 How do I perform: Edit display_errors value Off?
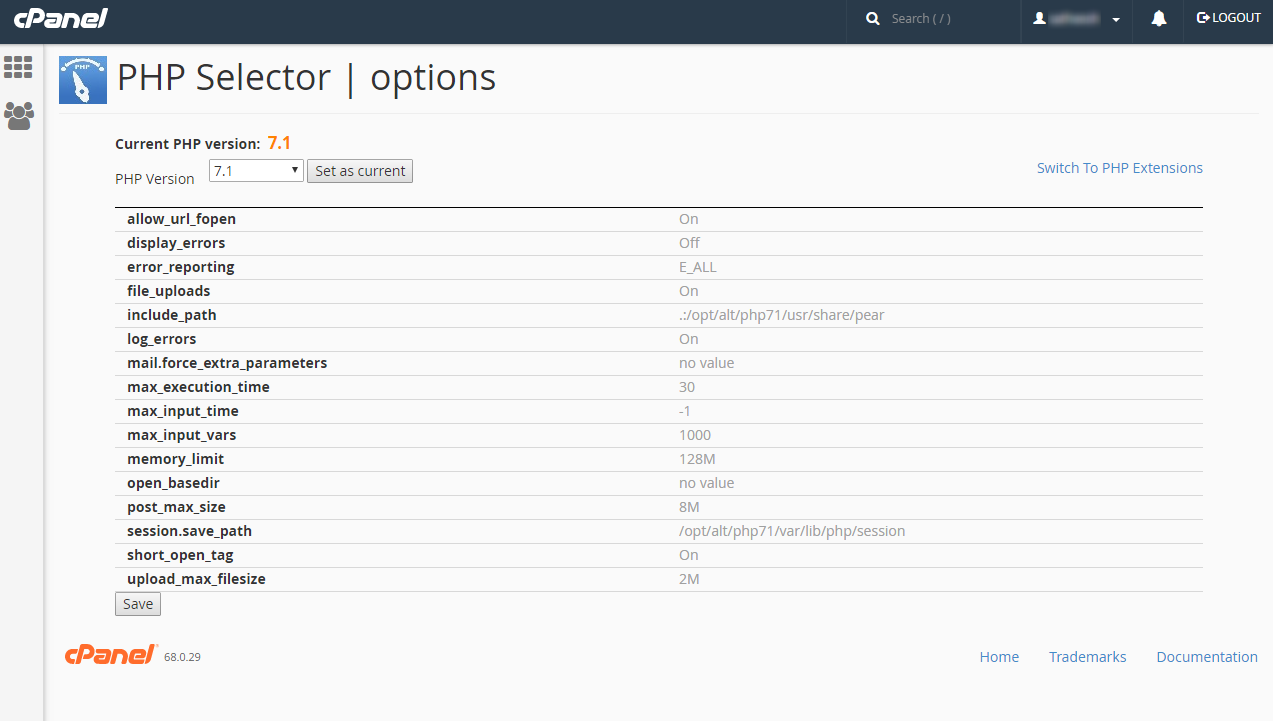[689, 243]
